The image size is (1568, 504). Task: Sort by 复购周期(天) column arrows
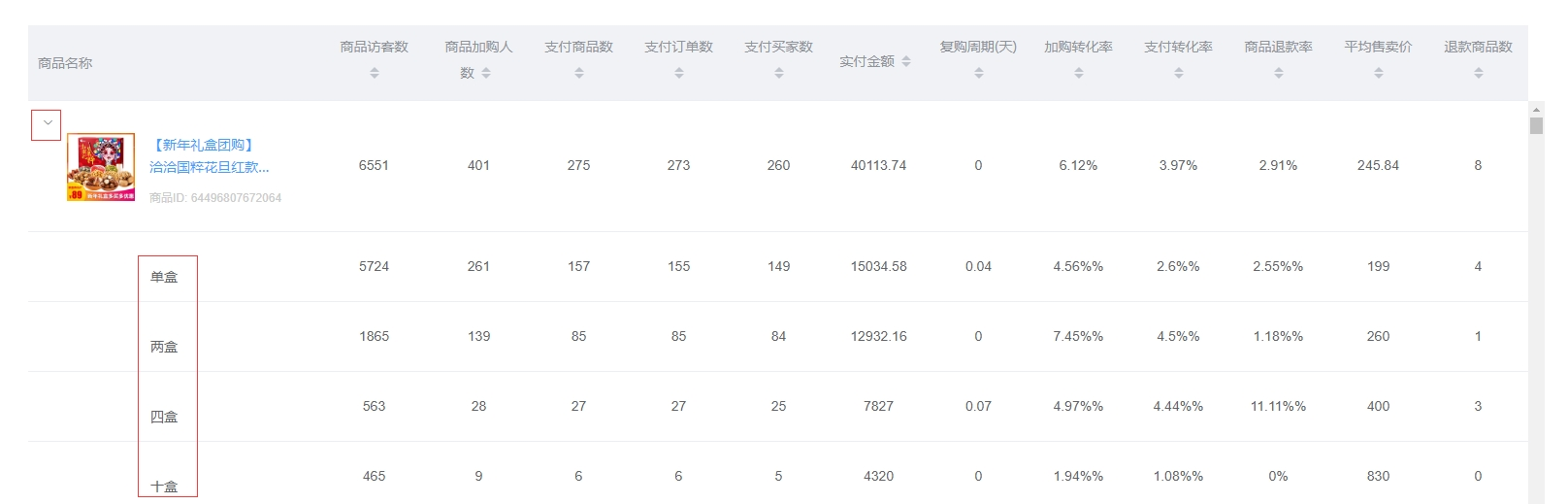tap(979, 73)
